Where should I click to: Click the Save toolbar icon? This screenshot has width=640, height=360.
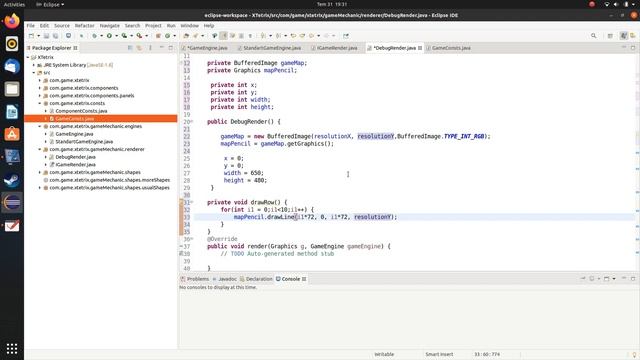(x=46, y=36)
